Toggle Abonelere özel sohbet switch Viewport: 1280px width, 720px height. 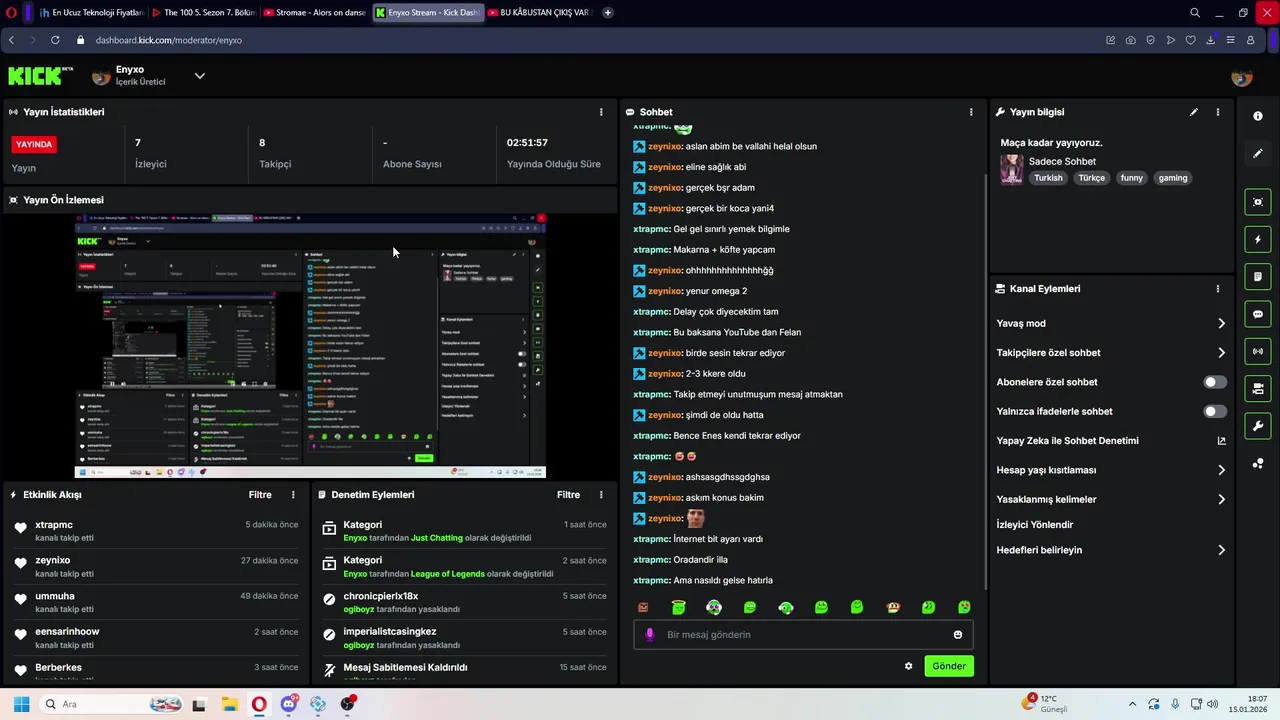coord(1215,382)
